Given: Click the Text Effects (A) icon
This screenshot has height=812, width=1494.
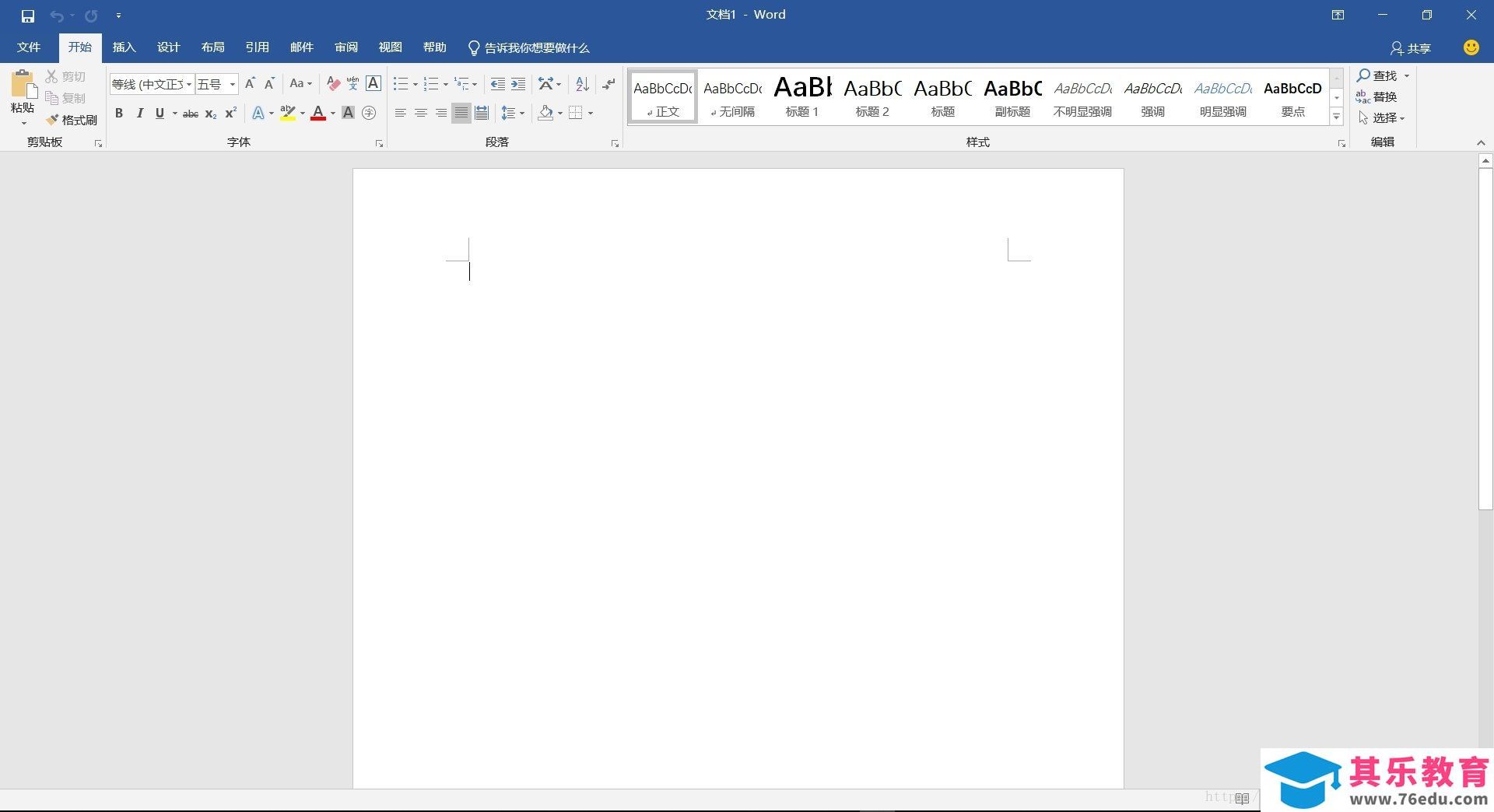Looking at the screenshot, I should (x=258, y=113).
